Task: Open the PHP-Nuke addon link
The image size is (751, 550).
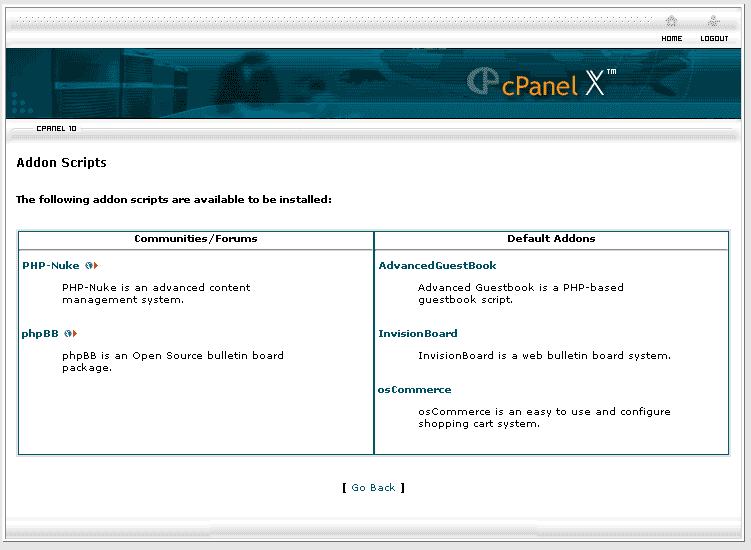Action: [x=51, y=266]
